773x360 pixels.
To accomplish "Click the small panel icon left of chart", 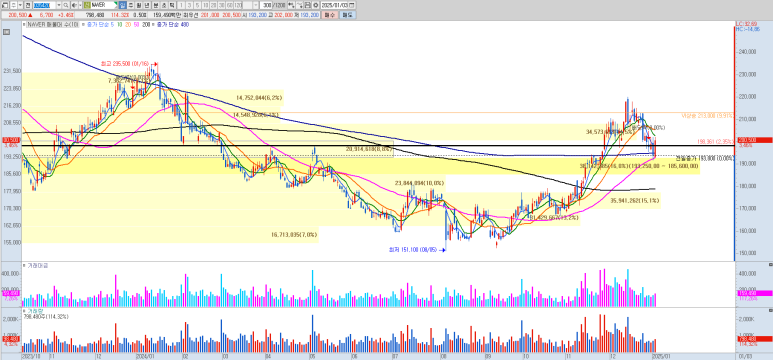I will 6,32.
